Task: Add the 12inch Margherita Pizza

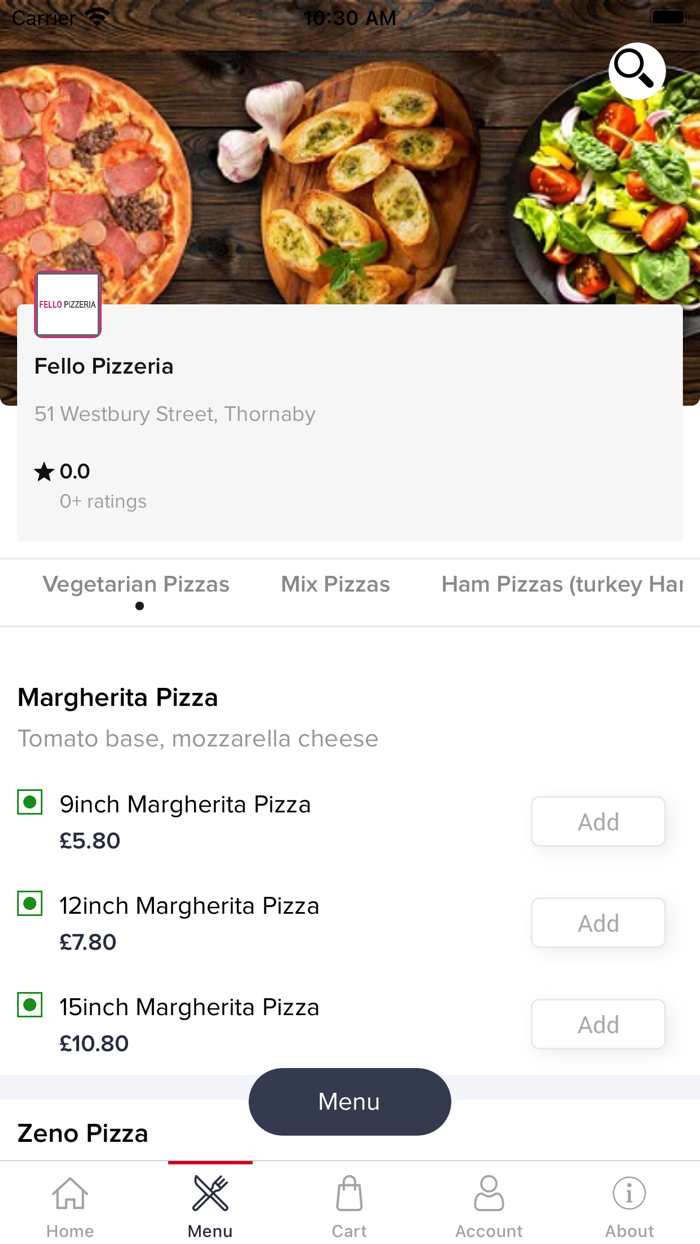Action: click(x=597, y=922)
